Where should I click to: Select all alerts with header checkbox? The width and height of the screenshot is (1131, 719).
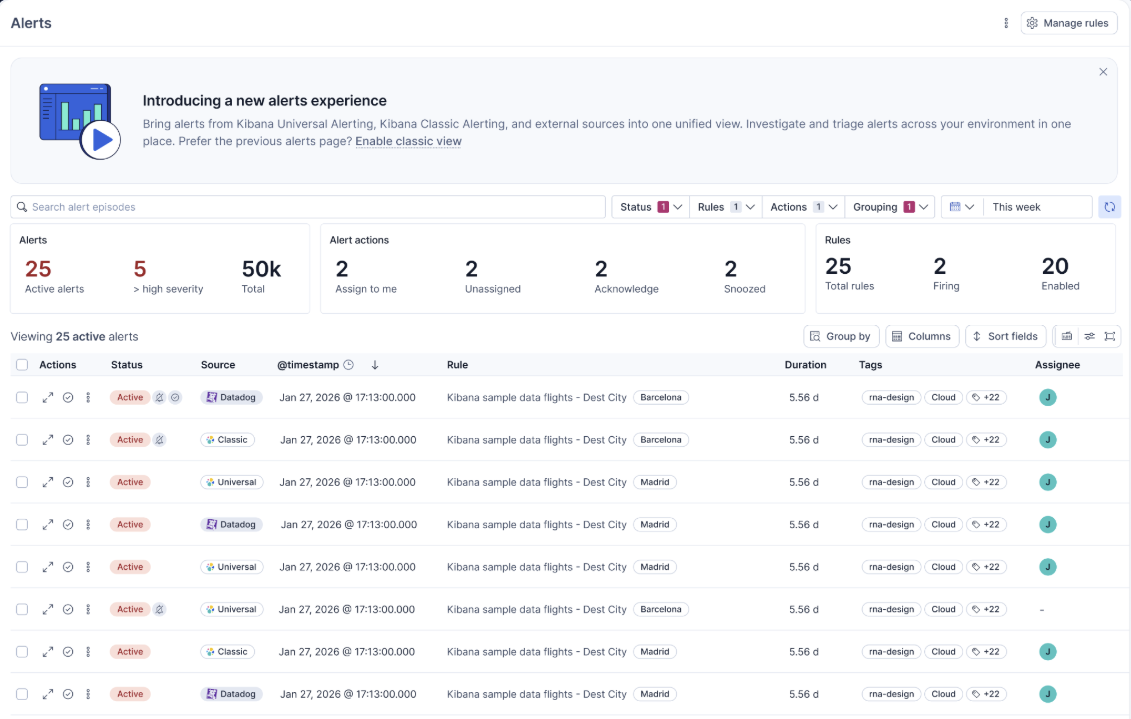[x=22, y=365]
